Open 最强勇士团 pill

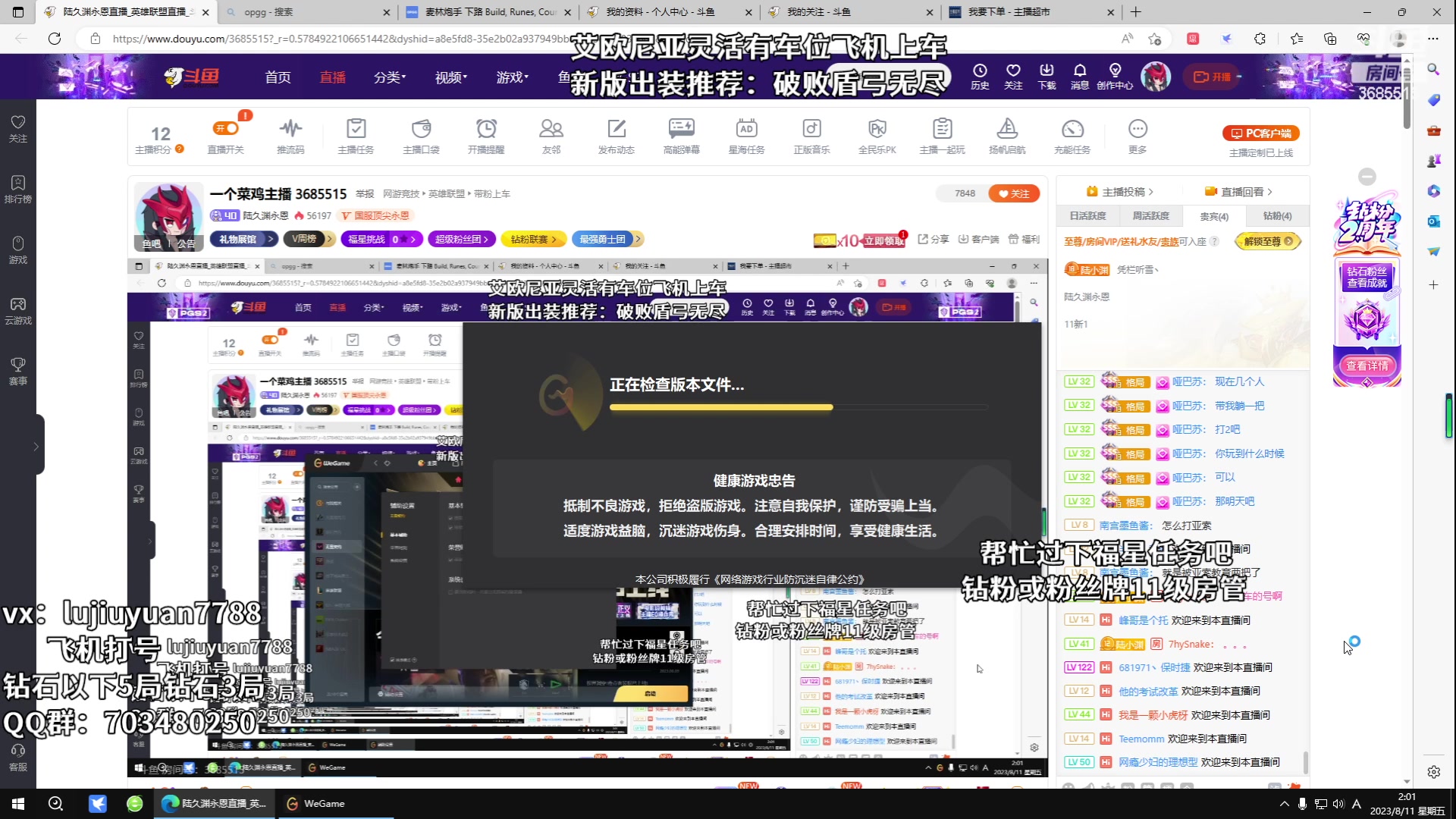point(607,239)
